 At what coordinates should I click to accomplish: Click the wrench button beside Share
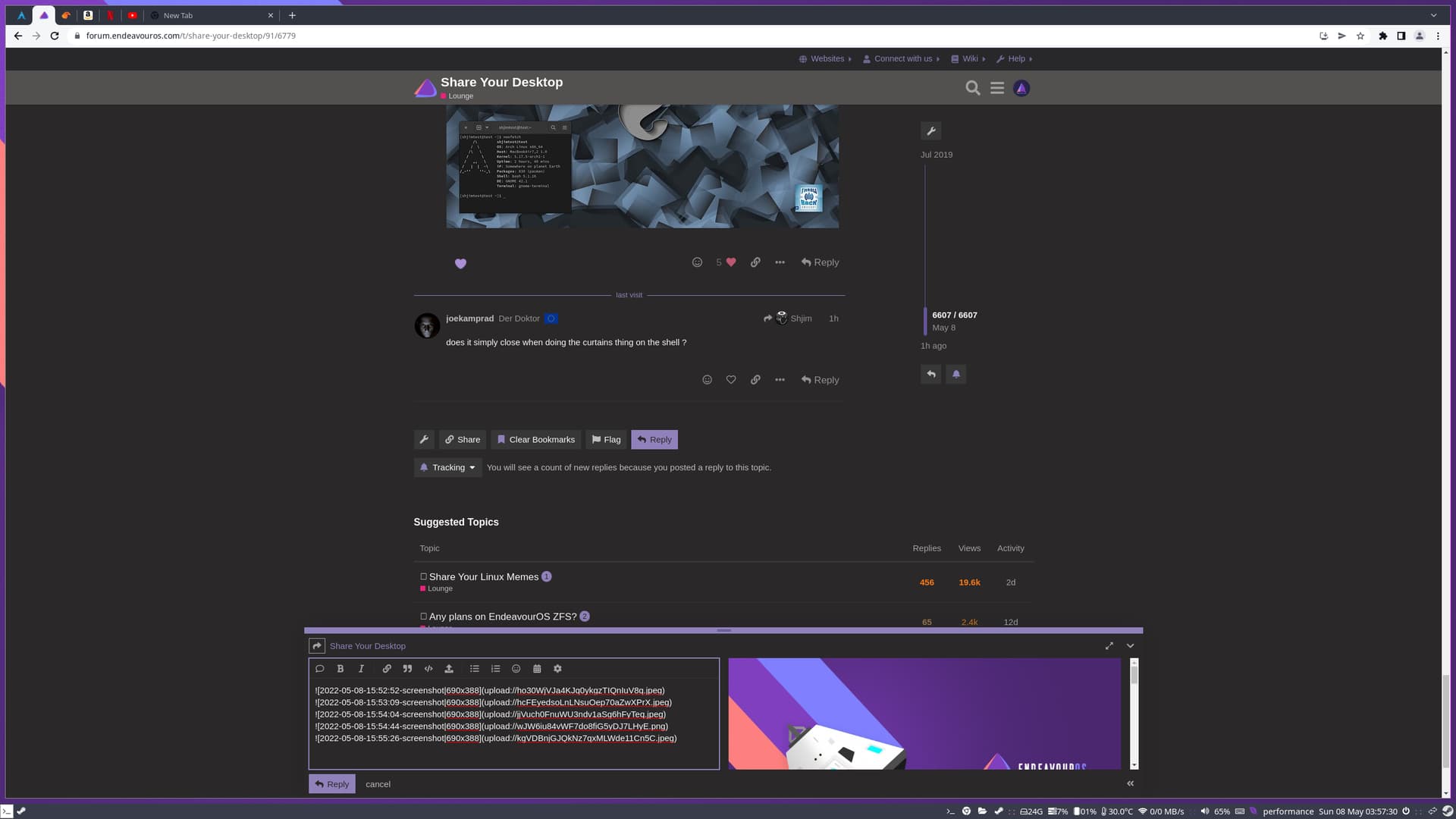point(425,440)
